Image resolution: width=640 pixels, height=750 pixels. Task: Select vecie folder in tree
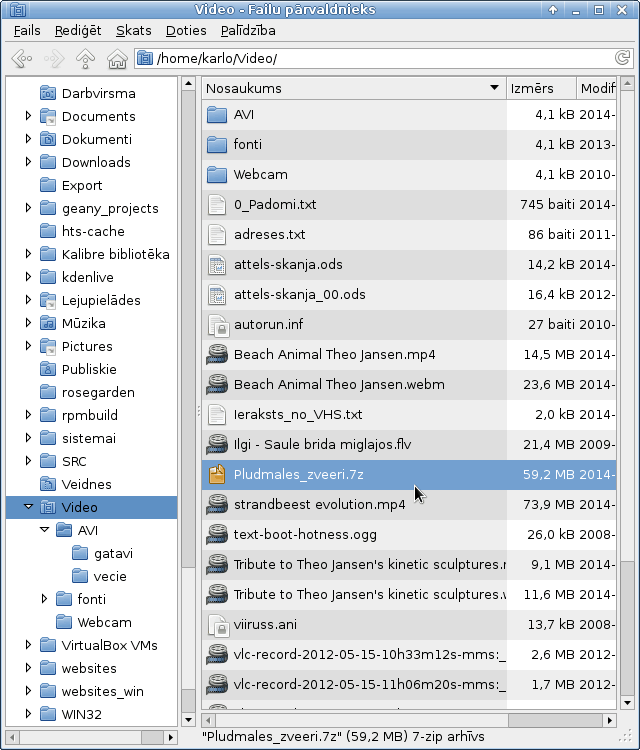pos(110,576)
